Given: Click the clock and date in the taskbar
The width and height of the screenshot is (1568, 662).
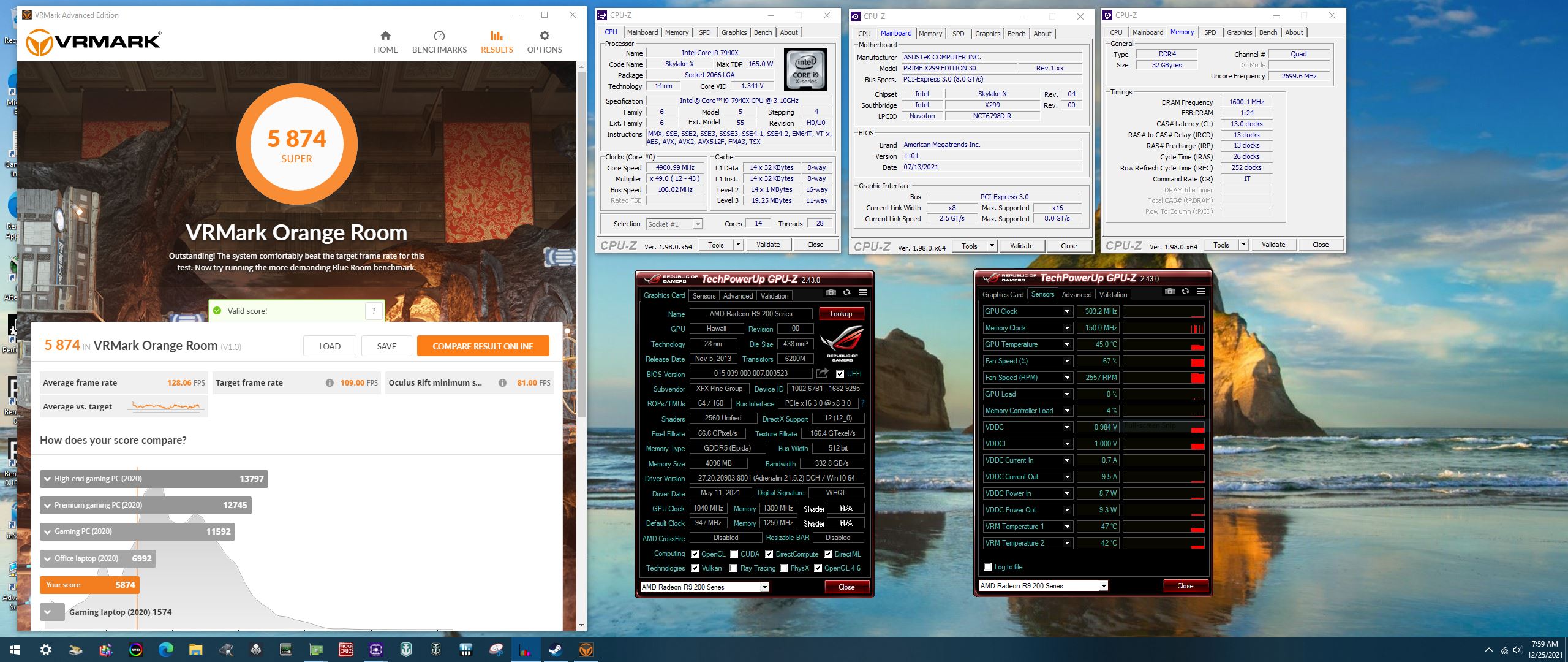Looking at the screenshot, I should click(x=1544, y=650).
